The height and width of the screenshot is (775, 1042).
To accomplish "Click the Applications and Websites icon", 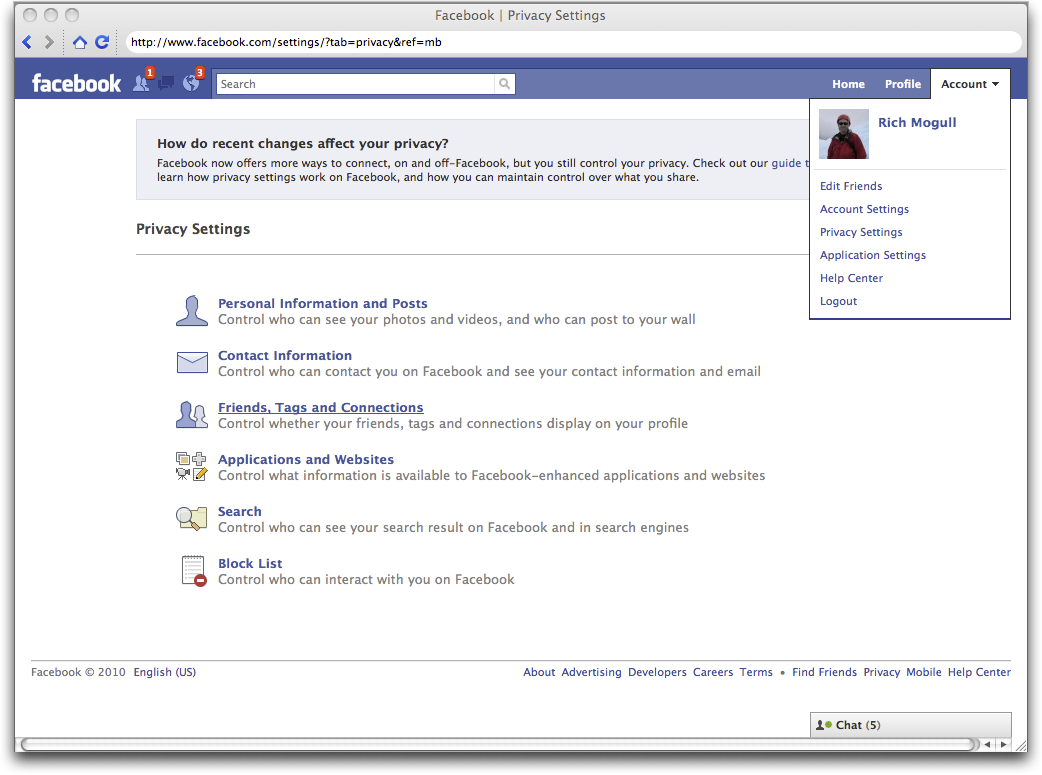I will (192, 466).
